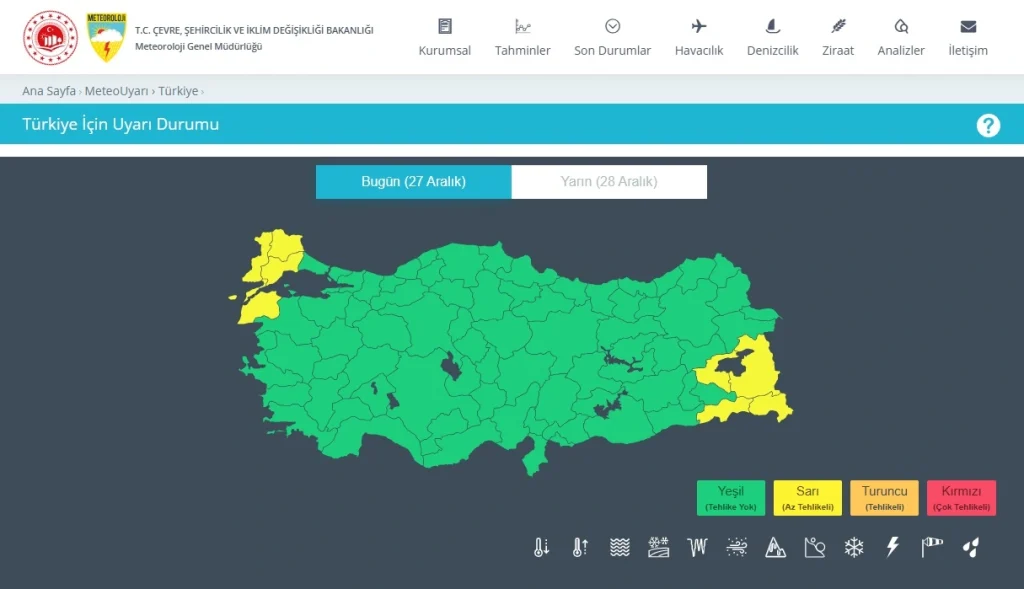This screenshot has width=1024, height=589.
Task: Filter by icicles icing icon
Action: click(x=697, y=547)
